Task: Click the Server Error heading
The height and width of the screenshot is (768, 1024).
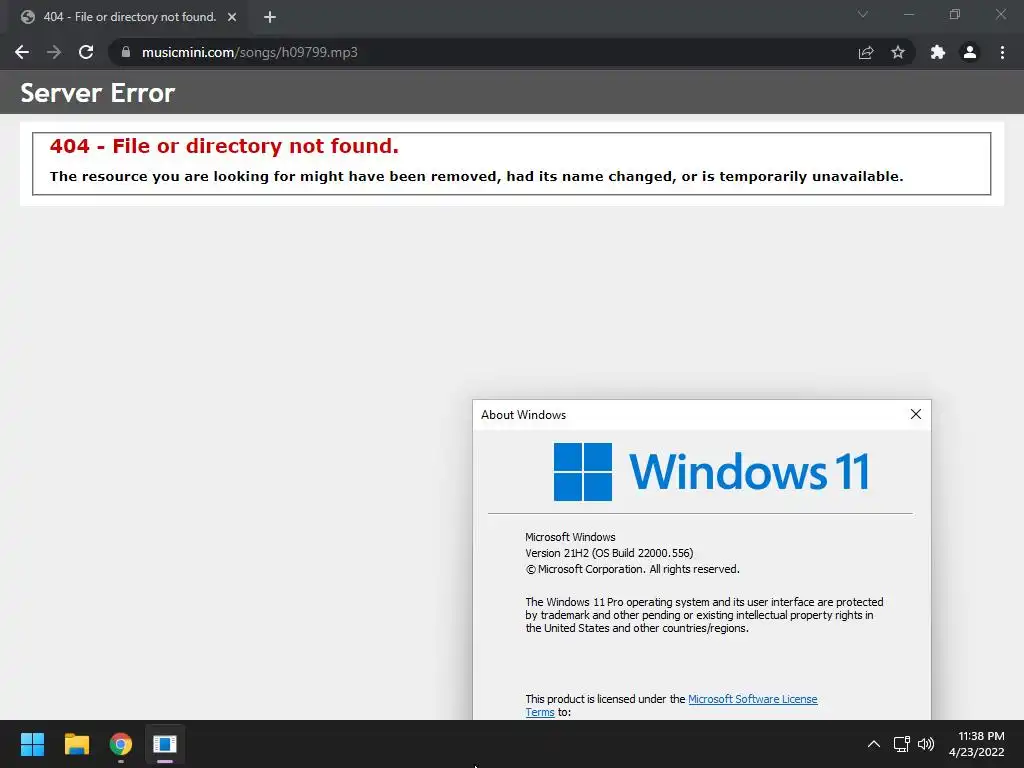Action: 98,93
